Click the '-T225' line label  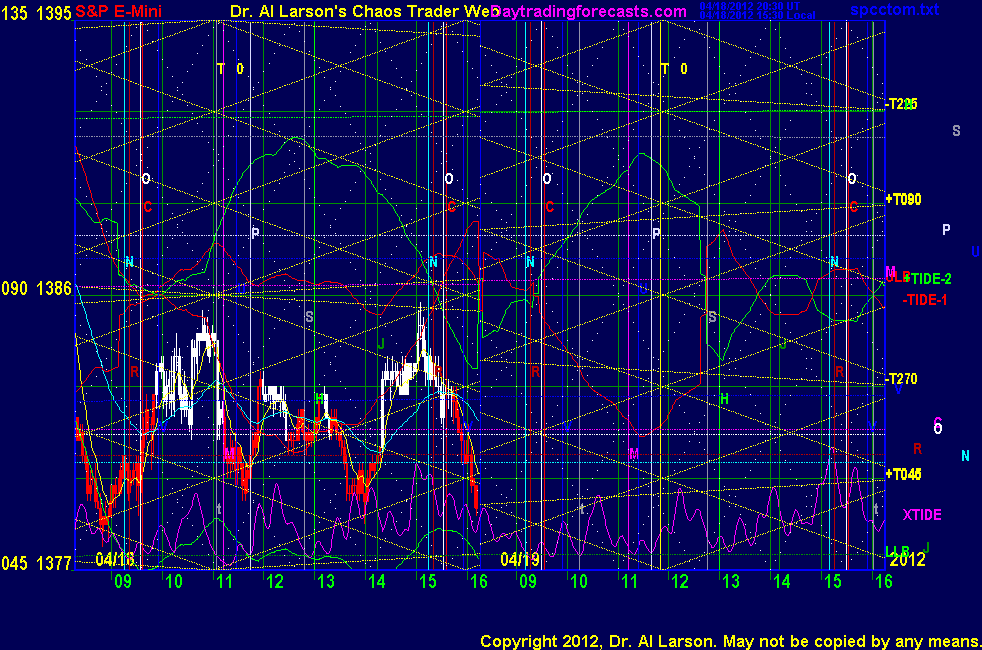click(x=901, y=104)
